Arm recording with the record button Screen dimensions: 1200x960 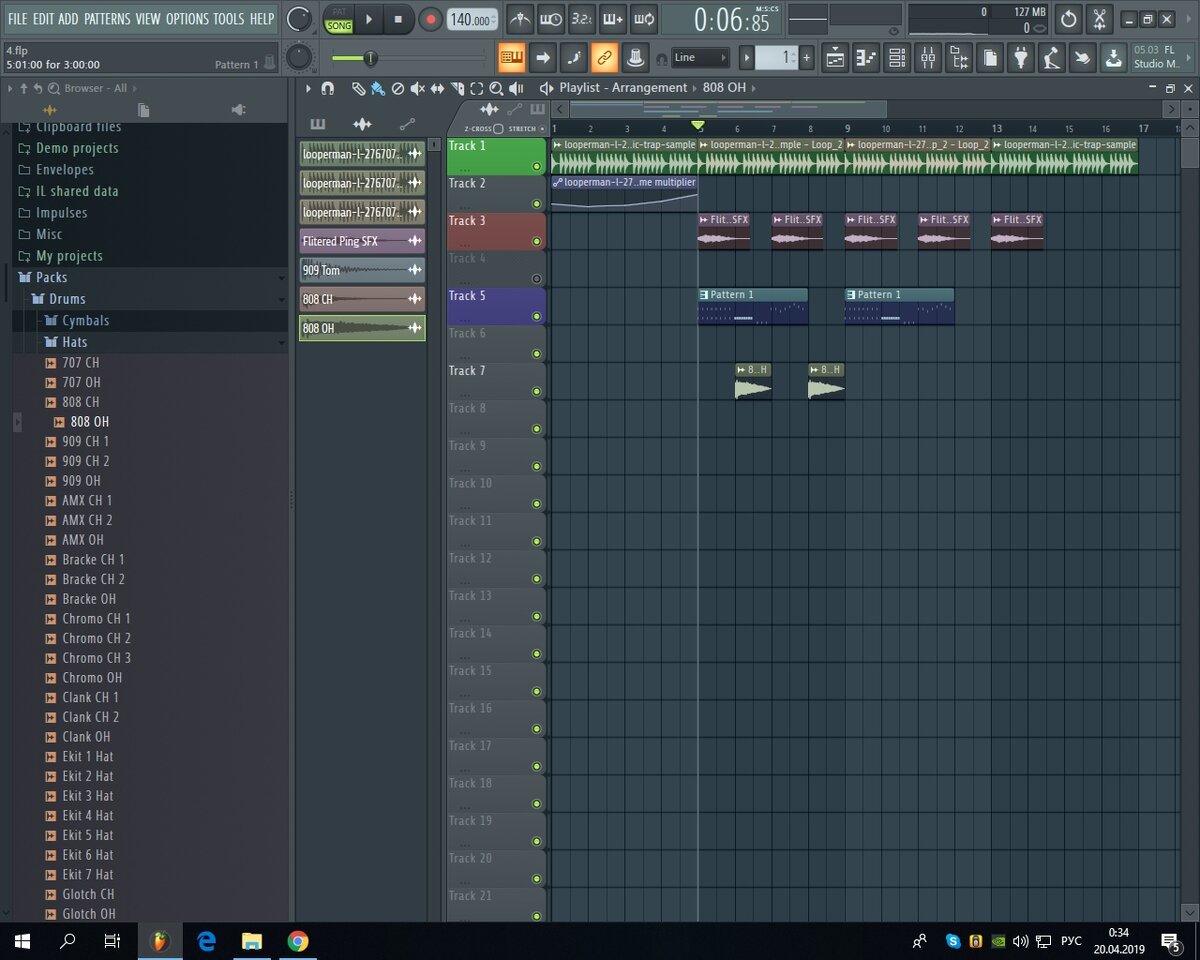click(x=430, y=19)
